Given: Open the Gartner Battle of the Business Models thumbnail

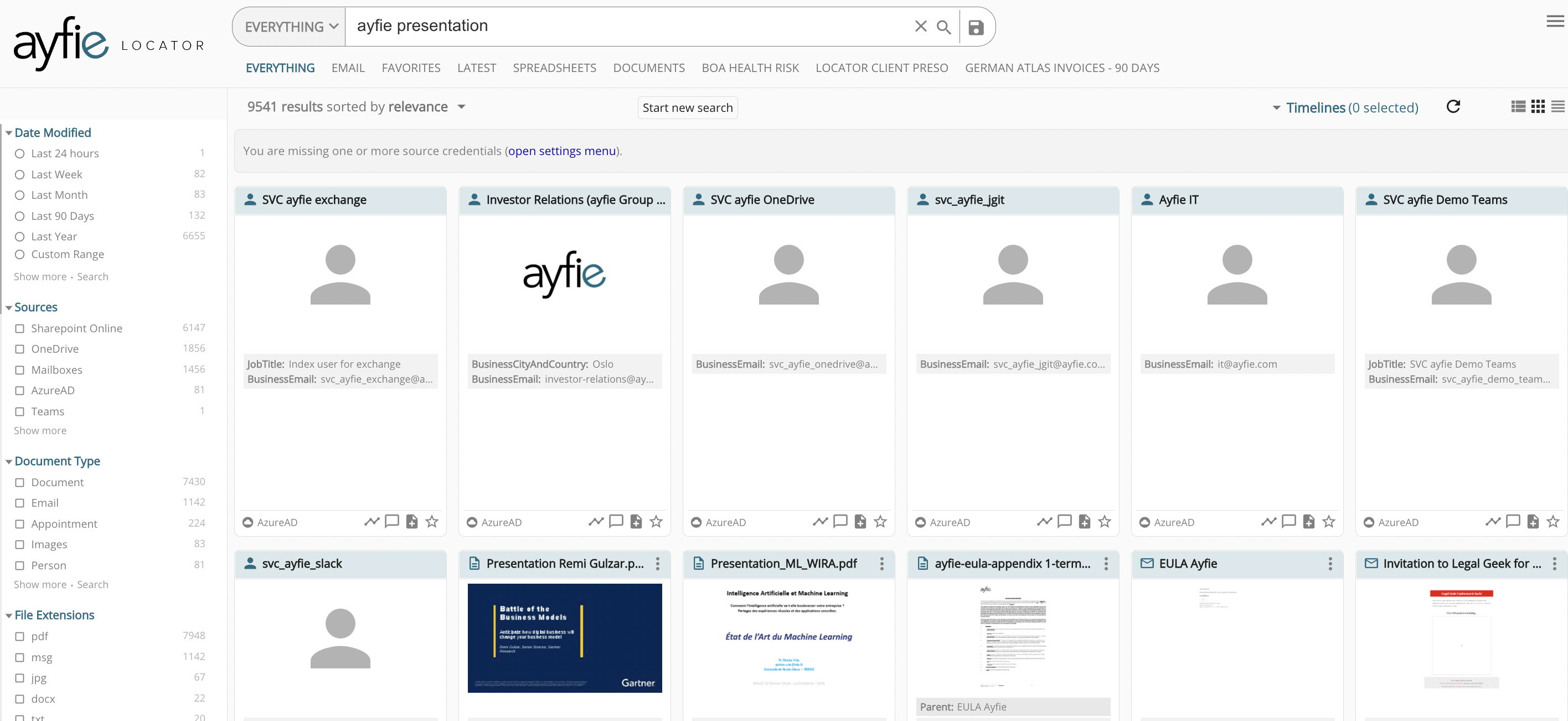Looking at the screenshot, I should (564, 637).
